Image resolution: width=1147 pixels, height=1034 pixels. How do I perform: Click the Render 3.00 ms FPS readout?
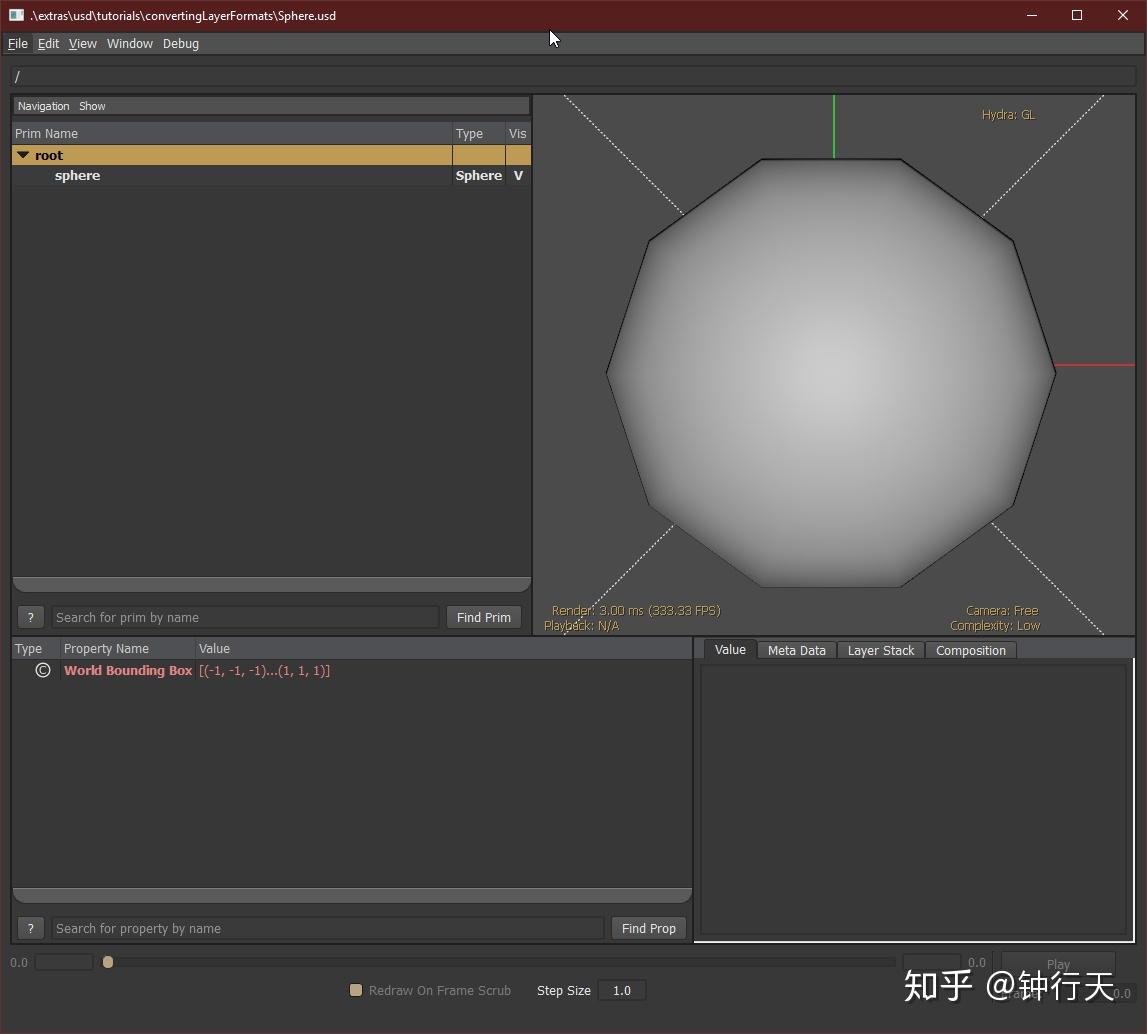[636, 611]
